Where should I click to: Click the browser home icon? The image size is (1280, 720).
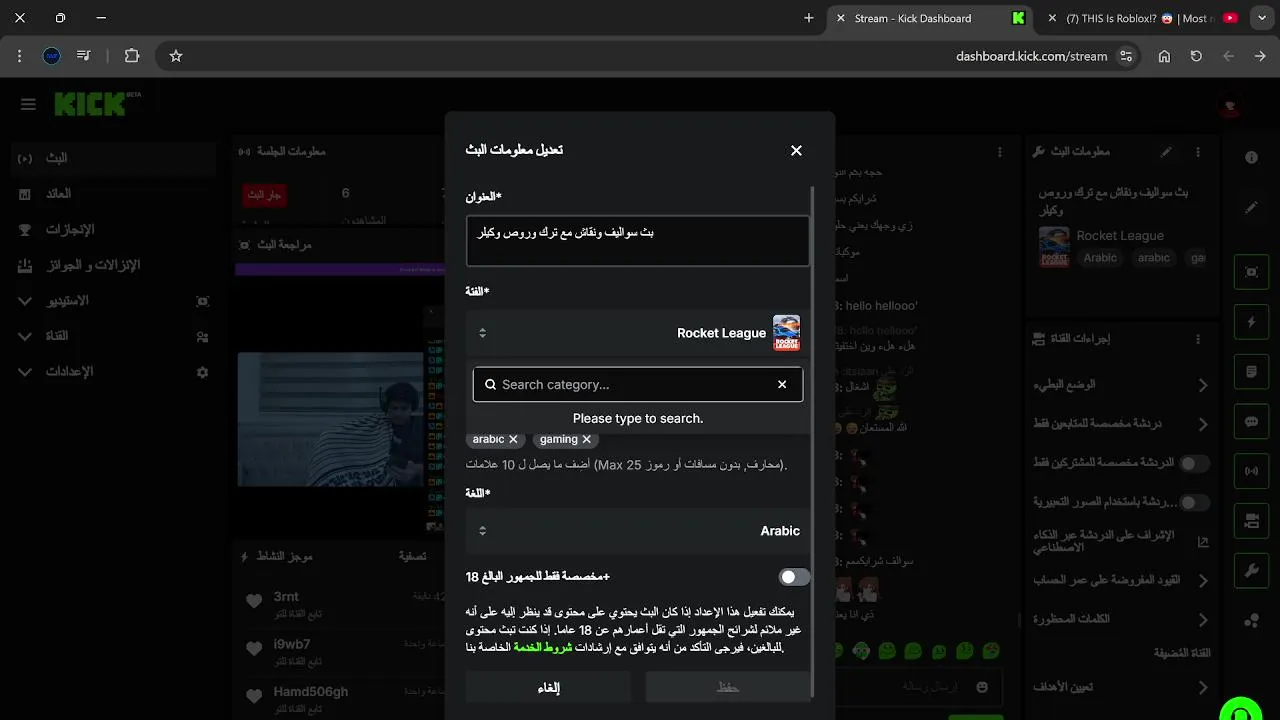coord(1164,56)
